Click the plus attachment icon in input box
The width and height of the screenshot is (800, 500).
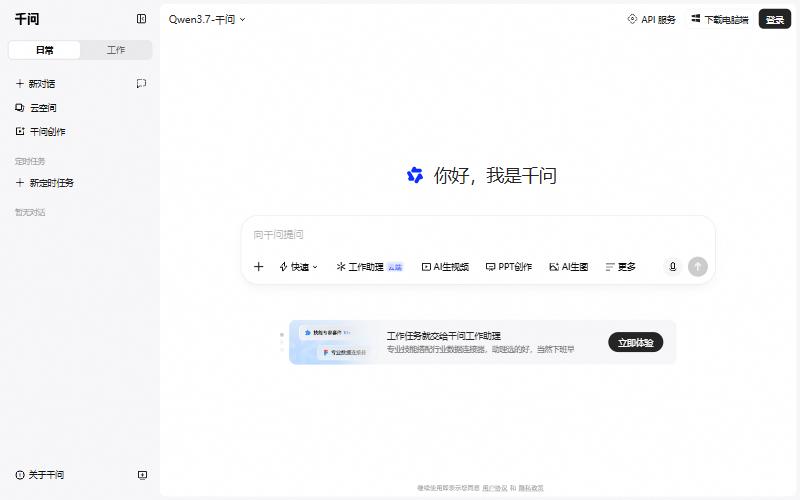pos(259,266)
